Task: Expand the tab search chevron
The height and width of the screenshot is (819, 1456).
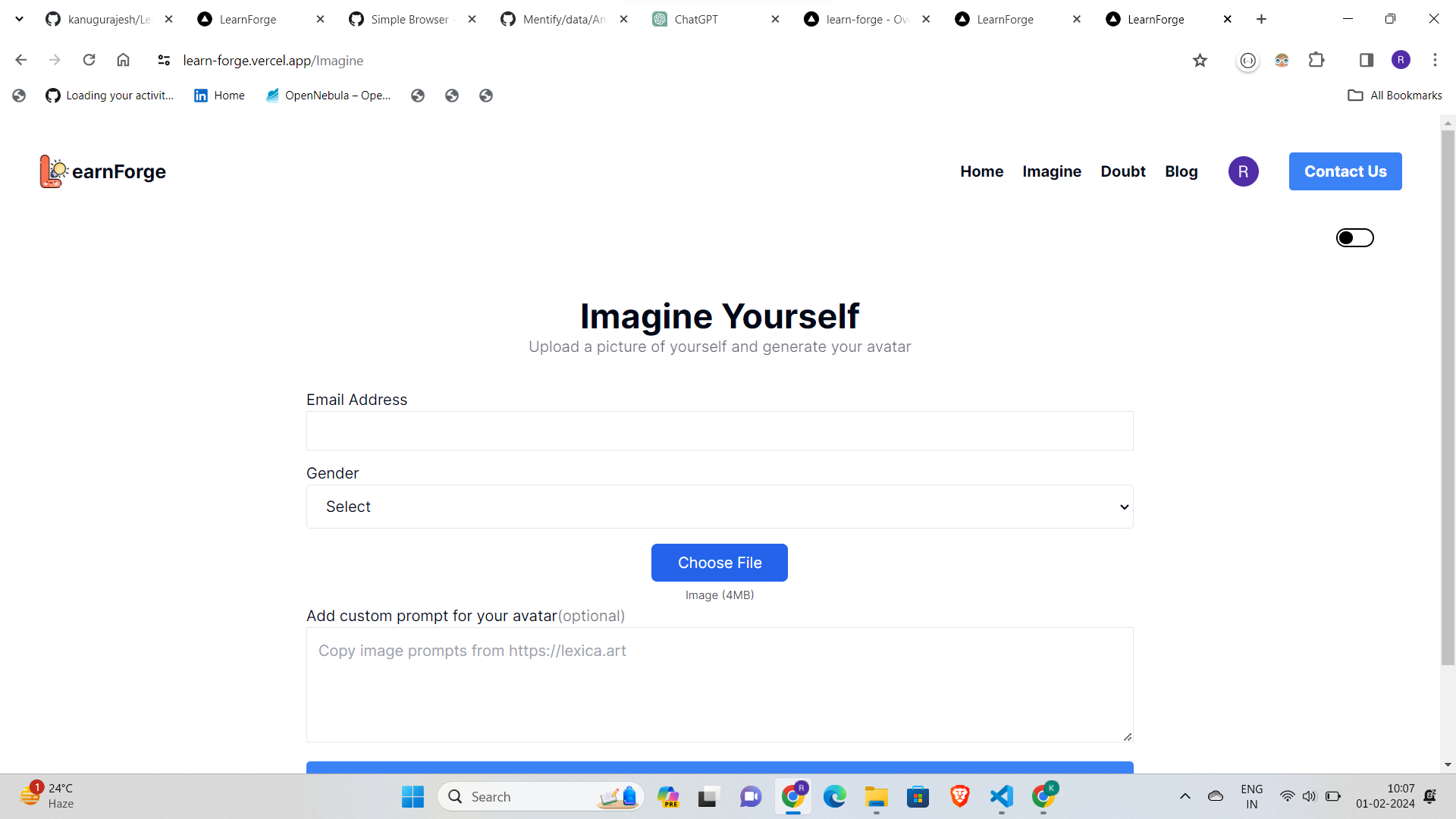Action: [20, 19]
